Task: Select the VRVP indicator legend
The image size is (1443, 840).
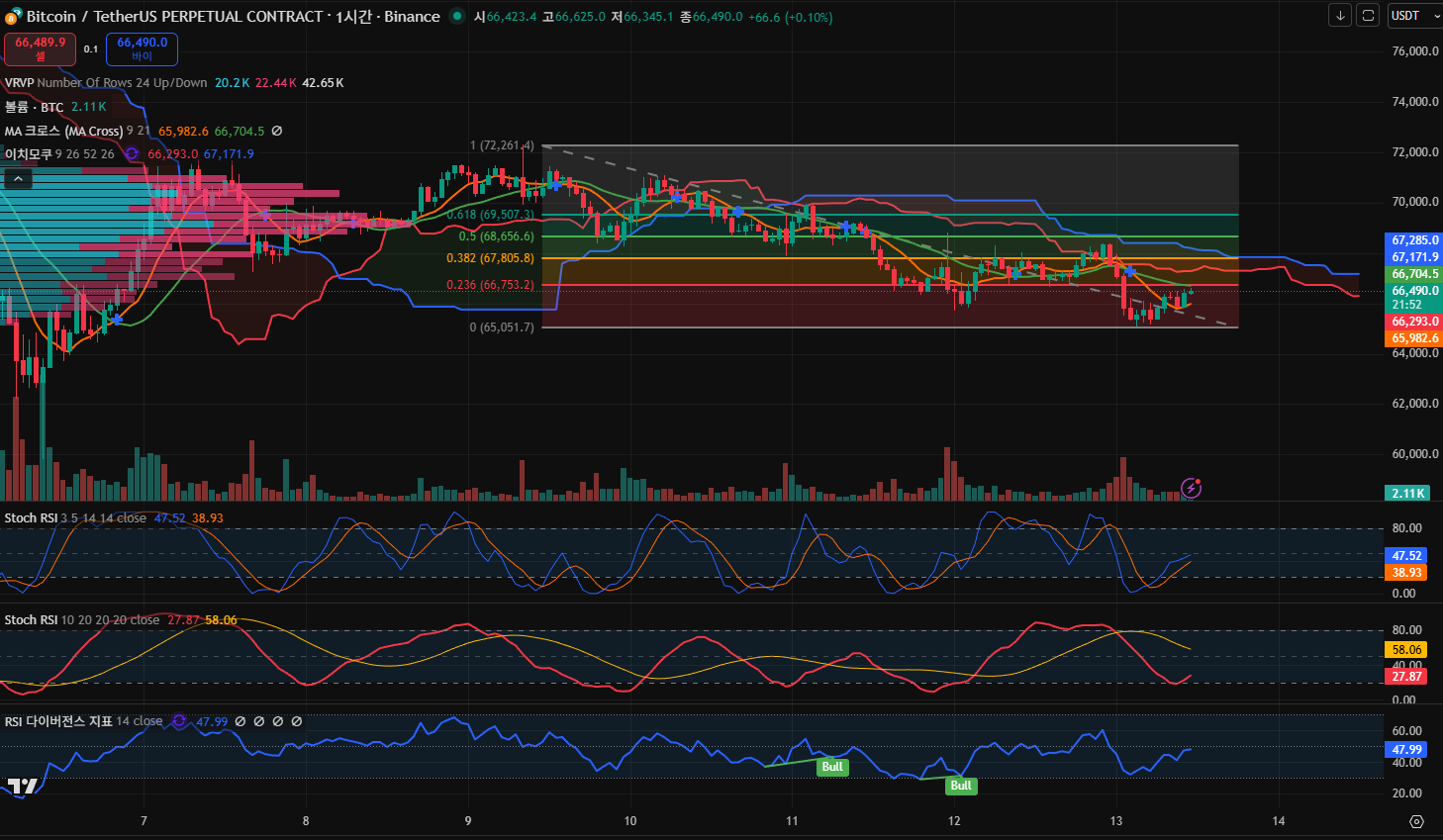Action: (20, 83)
